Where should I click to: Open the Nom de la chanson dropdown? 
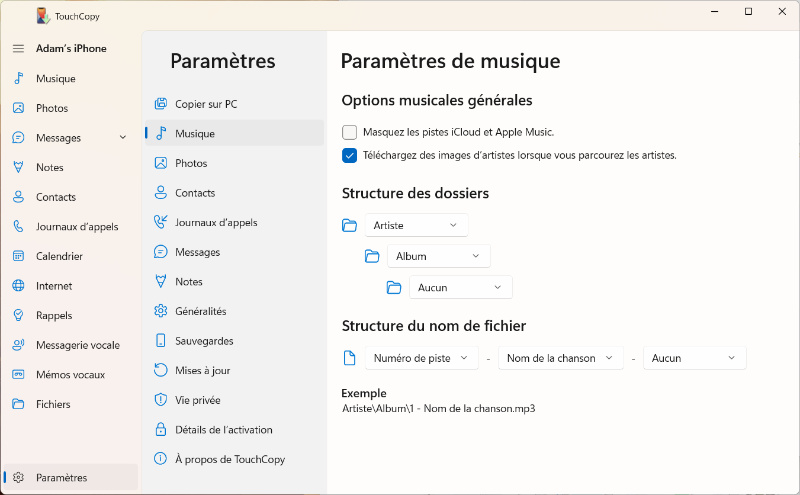560,358
